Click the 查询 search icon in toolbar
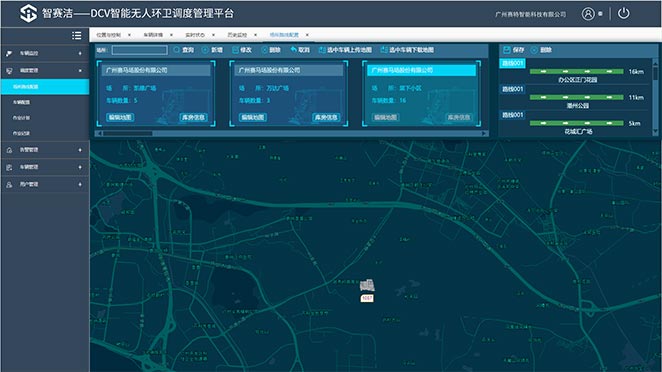The width and height of the screenshot is (662, 372). 177,50
